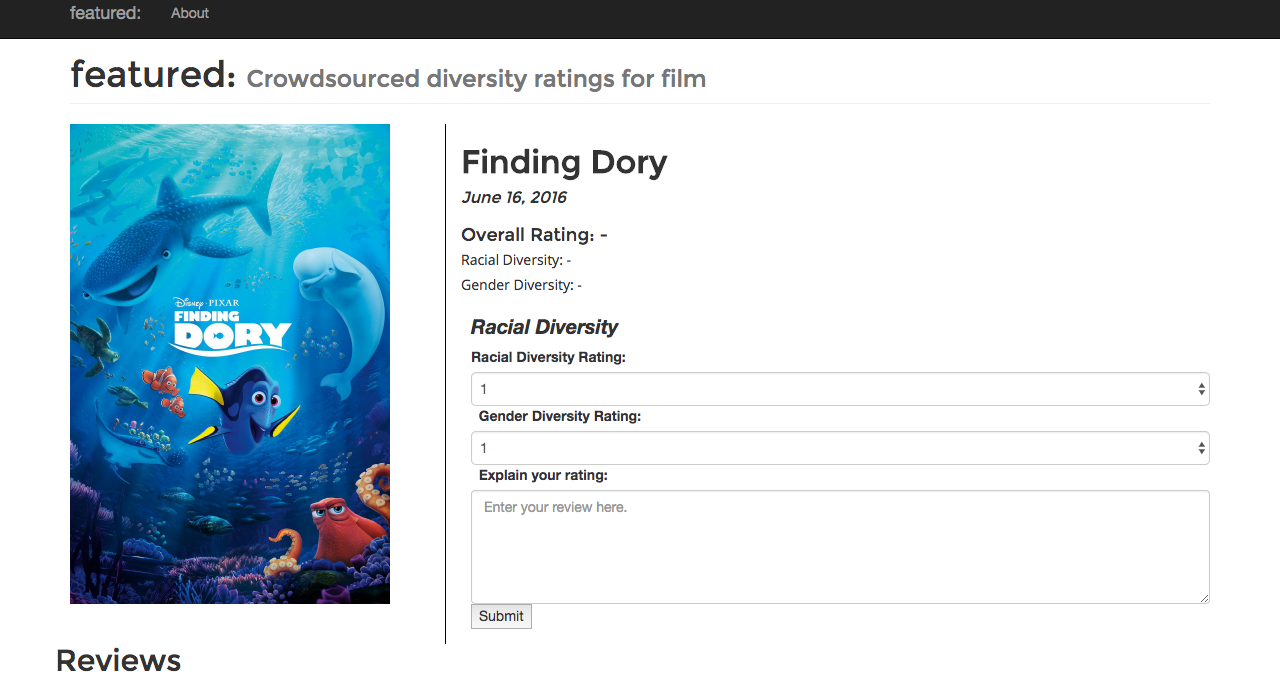Image resolution: width=1280 pixels, height=691 pixels.
Task: Click the 'Explain your rating:' label
Action: point(543,475)
